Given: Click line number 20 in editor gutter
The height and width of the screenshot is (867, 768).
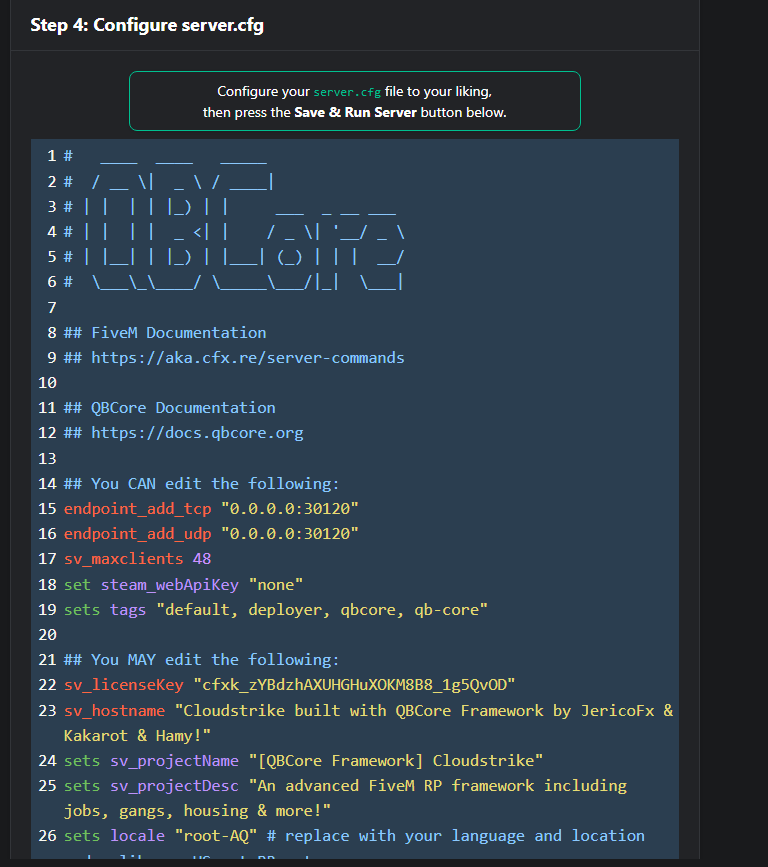Looking at the screenshot, I should (x=48, y=635).
